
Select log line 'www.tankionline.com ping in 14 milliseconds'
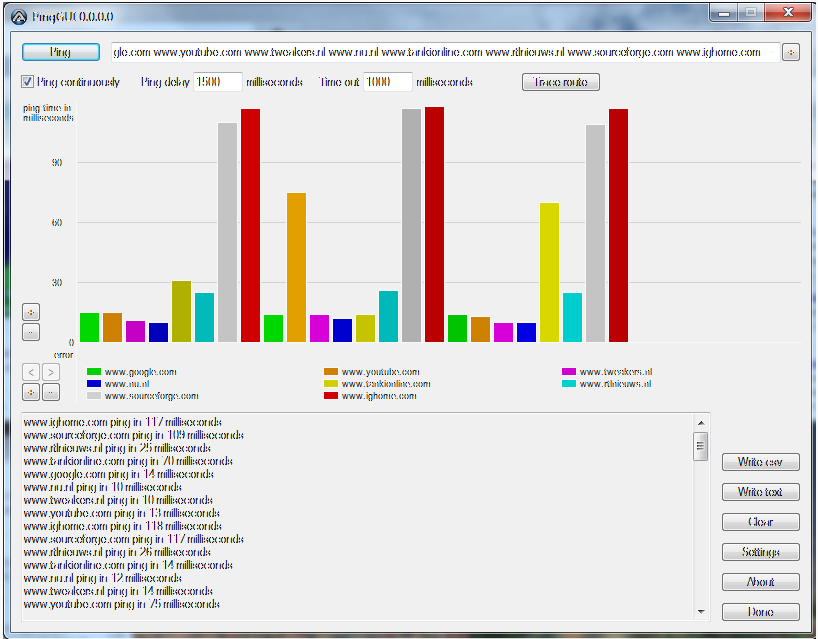click(x=128, y=565)
